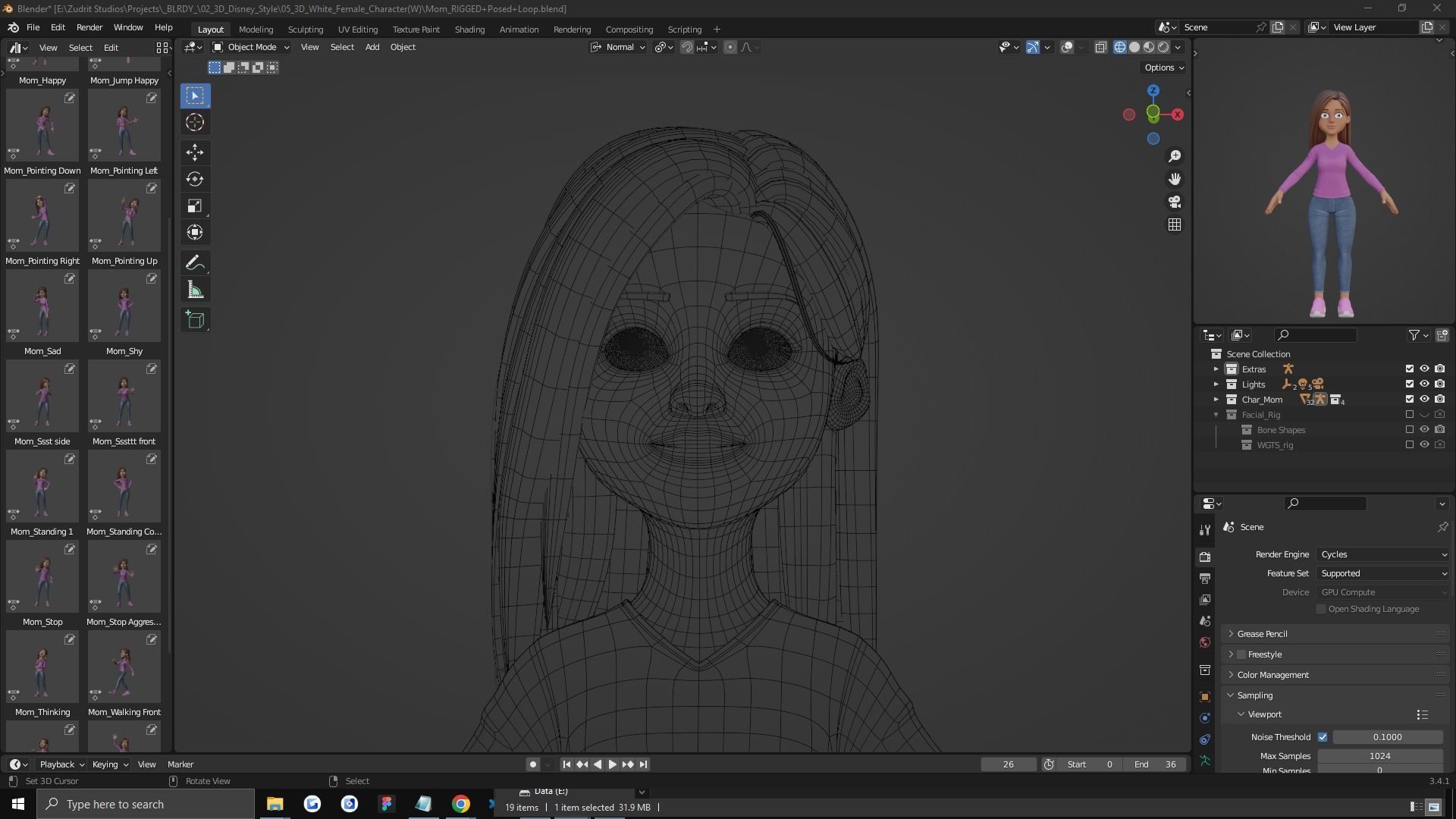1456x819 pixels.
Task: Toggle Bone Shapes visibility eye
Action: [x=1424, y=430]
